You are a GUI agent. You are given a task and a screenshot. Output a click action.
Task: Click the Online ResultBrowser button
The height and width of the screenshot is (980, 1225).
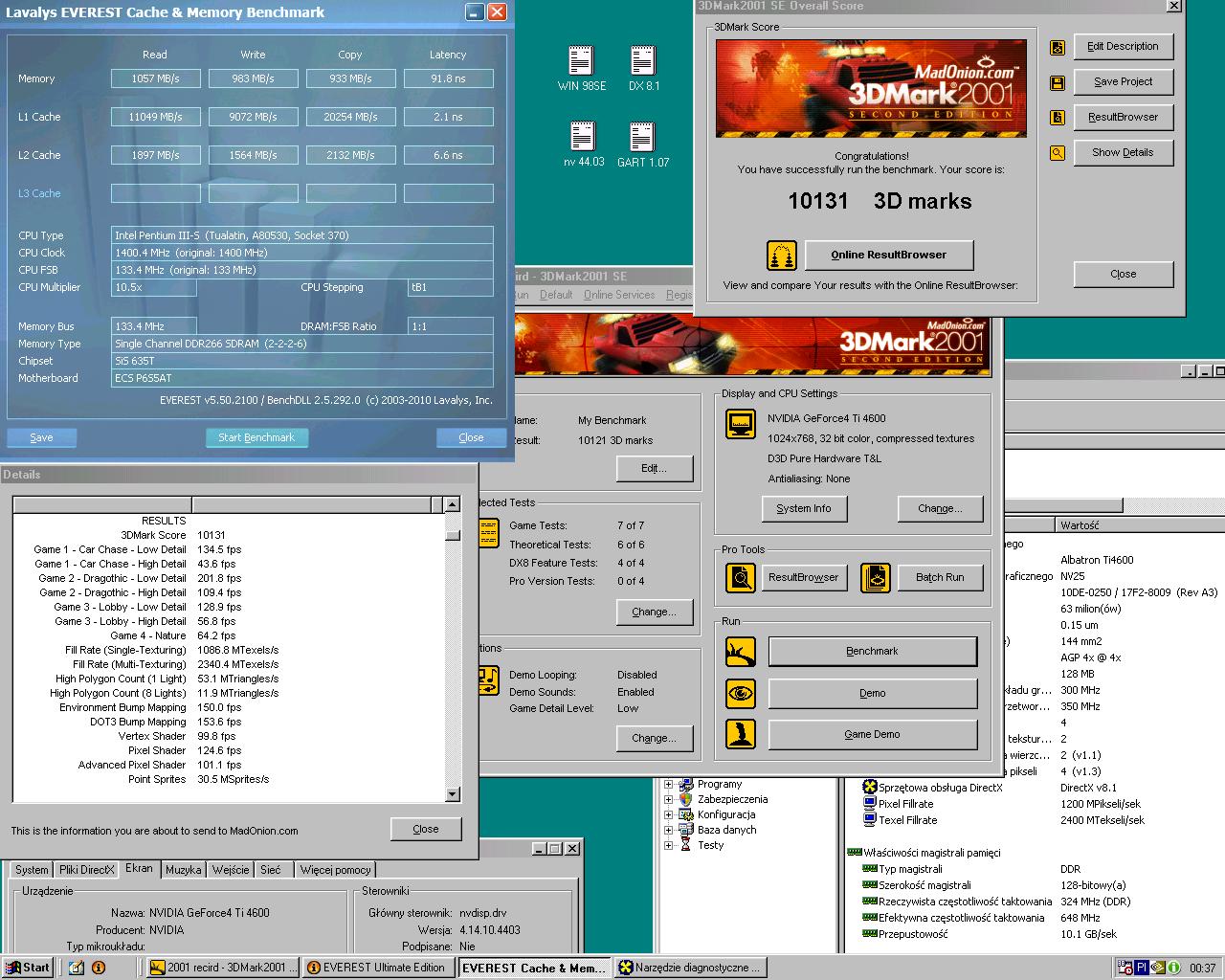pyautogui.click(x=889, y=255)
